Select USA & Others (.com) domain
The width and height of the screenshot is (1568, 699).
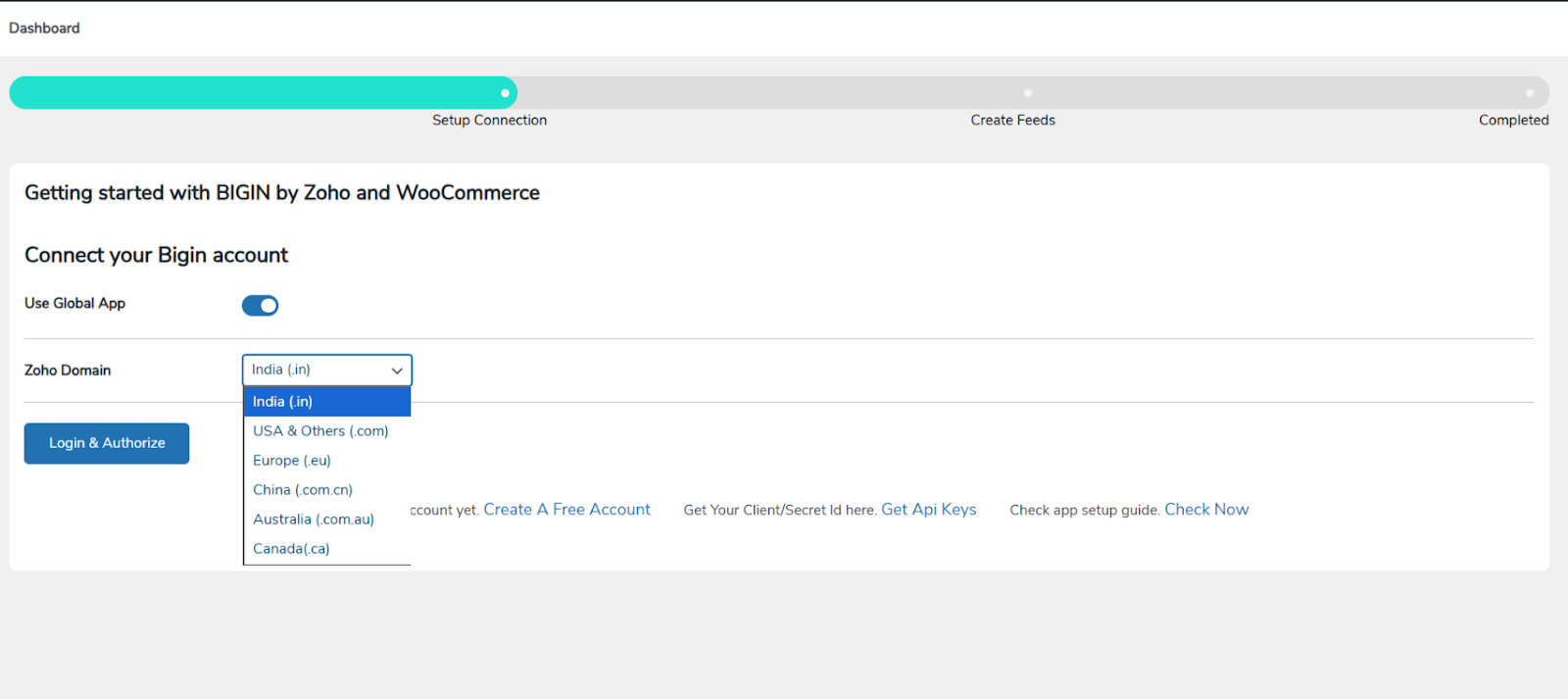pos(320,431)
